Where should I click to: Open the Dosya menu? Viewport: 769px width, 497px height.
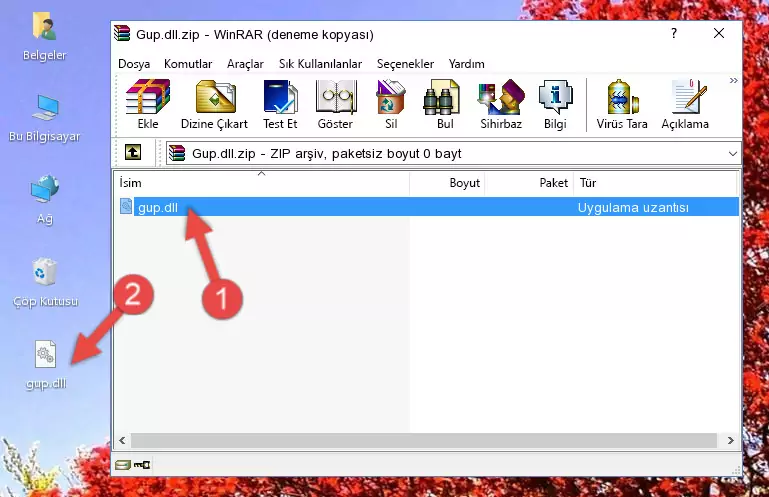[x=134, y=64]
